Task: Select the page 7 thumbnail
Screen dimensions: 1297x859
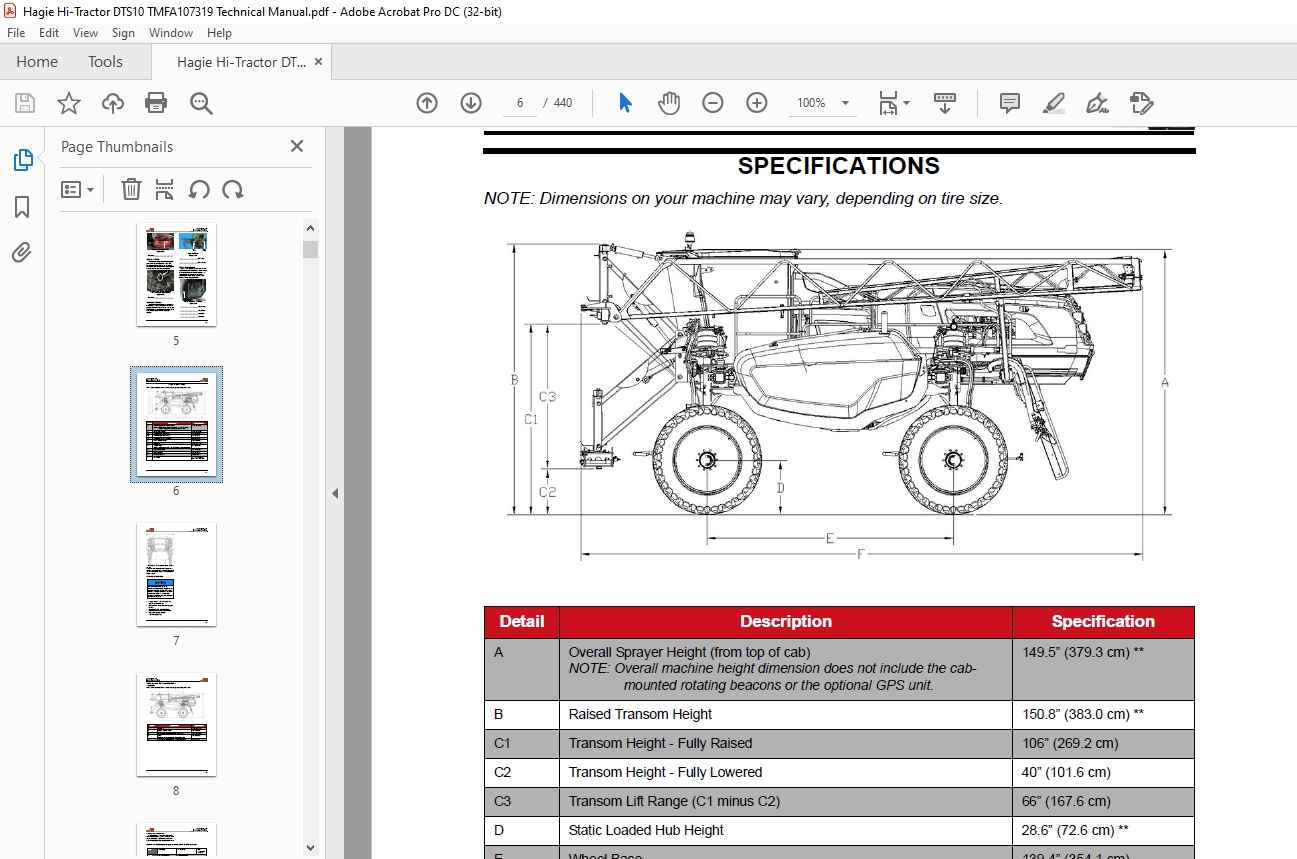Action: (176, 575)
